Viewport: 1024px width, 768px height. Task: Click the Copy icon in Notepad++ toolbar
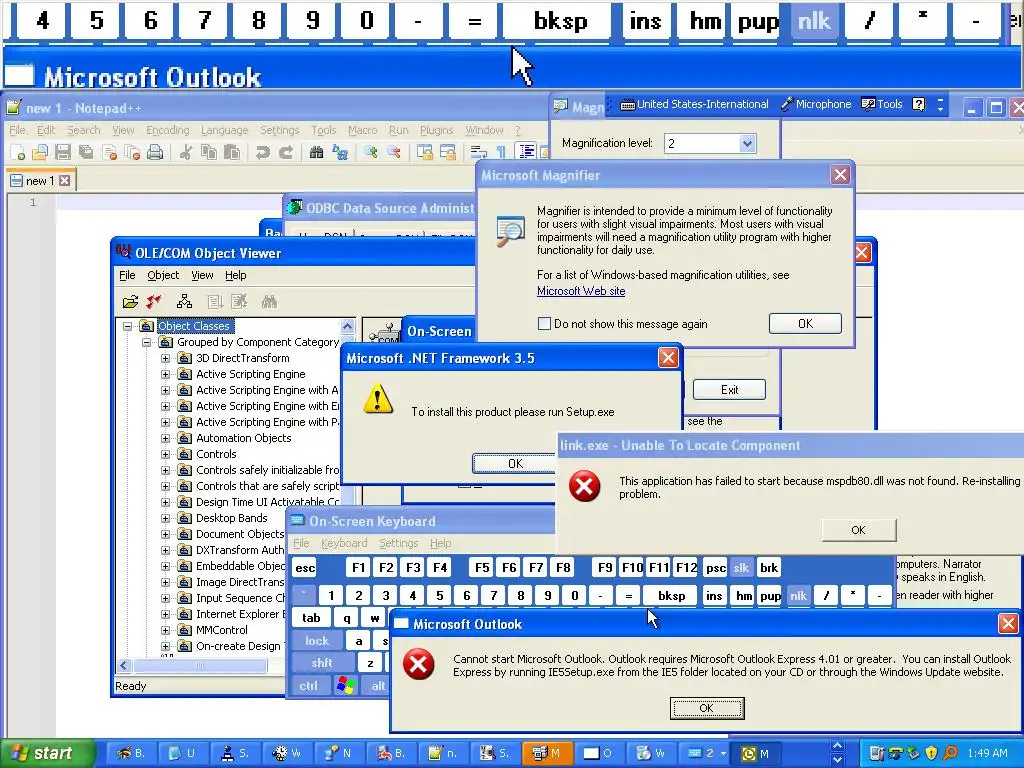209,153
